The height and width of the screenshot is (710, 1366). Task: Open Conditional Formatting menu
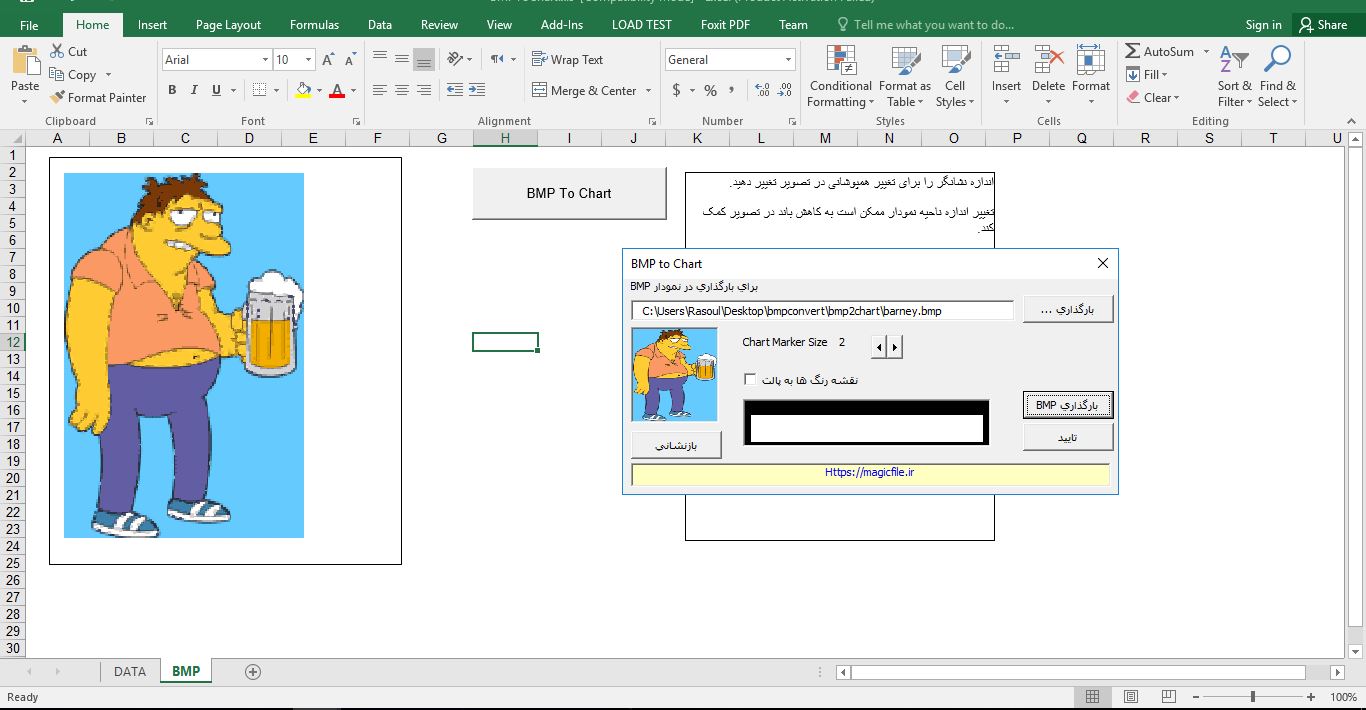pyautogui.click(x=840, y=77)
